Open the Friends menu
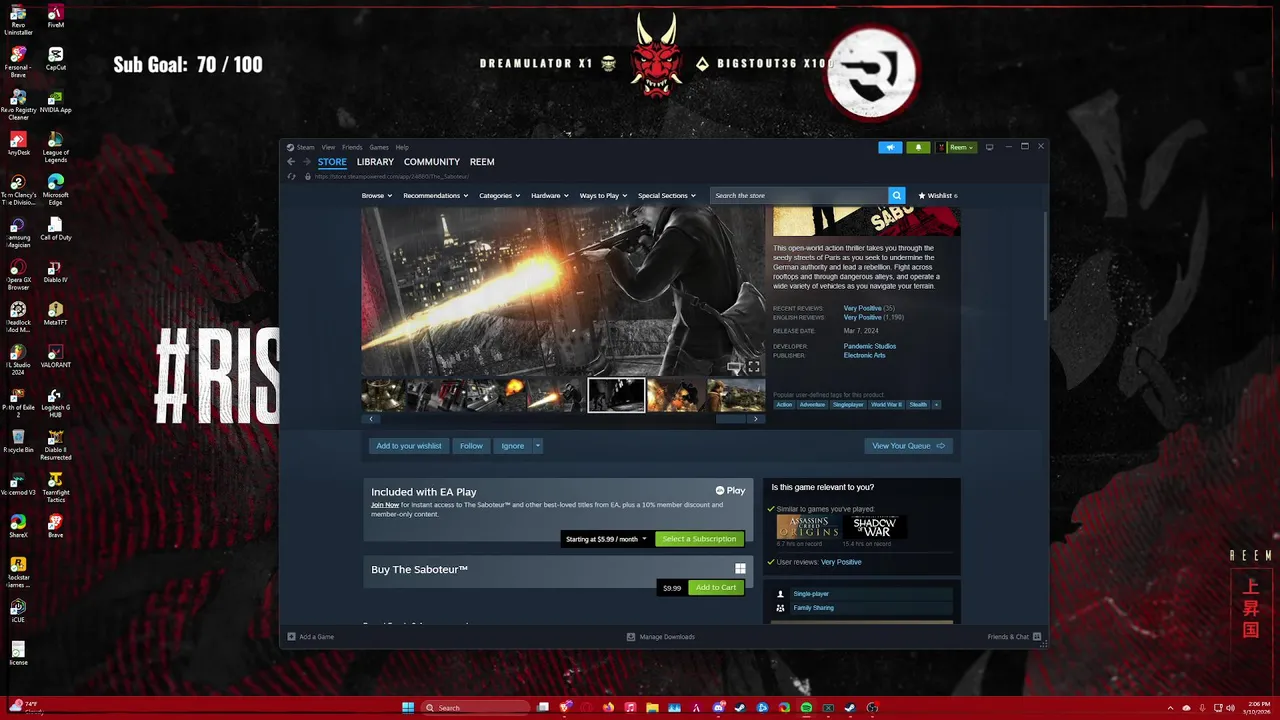 pyautogui.click(x=352, y=147)
